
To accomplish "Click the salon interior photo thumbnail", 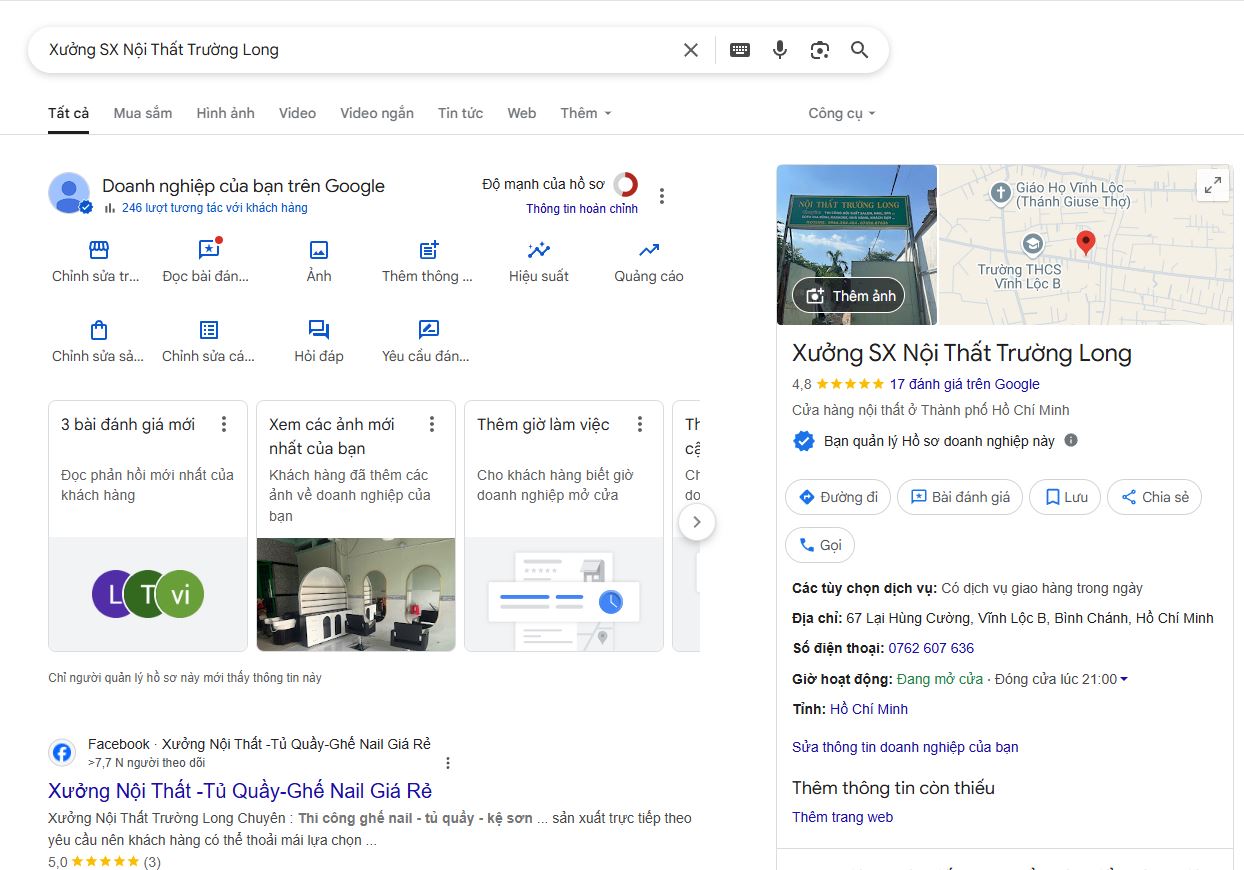I will (x=356, y=594).
